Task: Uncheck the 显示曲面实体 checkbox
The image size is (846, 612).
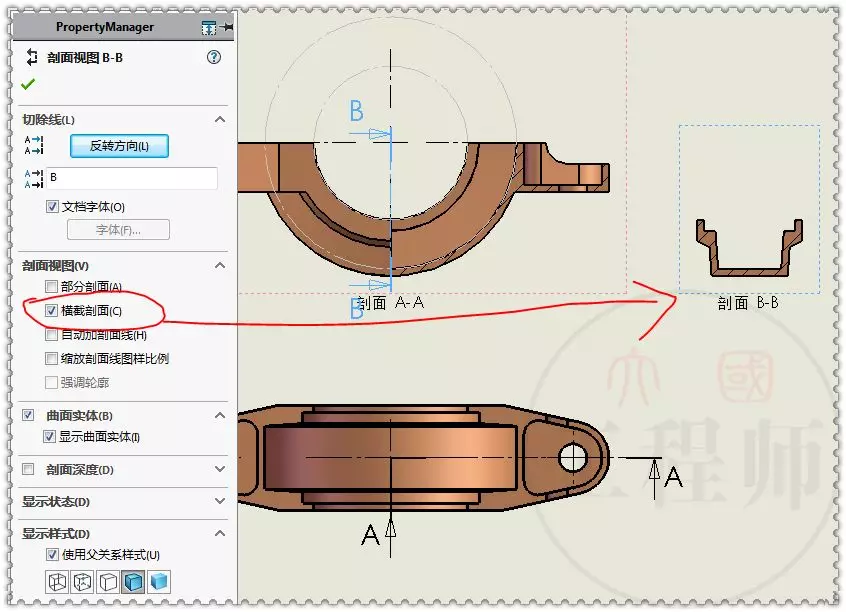Action: click(x=49, y=436)
